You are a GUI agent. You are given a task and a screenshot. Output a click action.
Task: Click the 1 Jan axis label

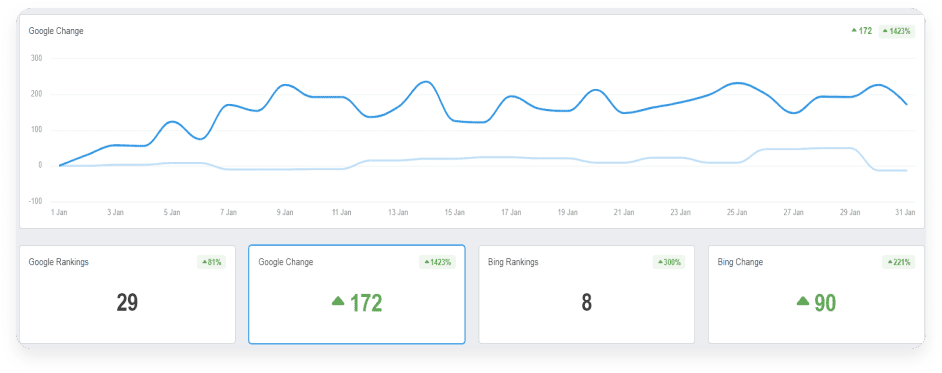coord(59,213)
